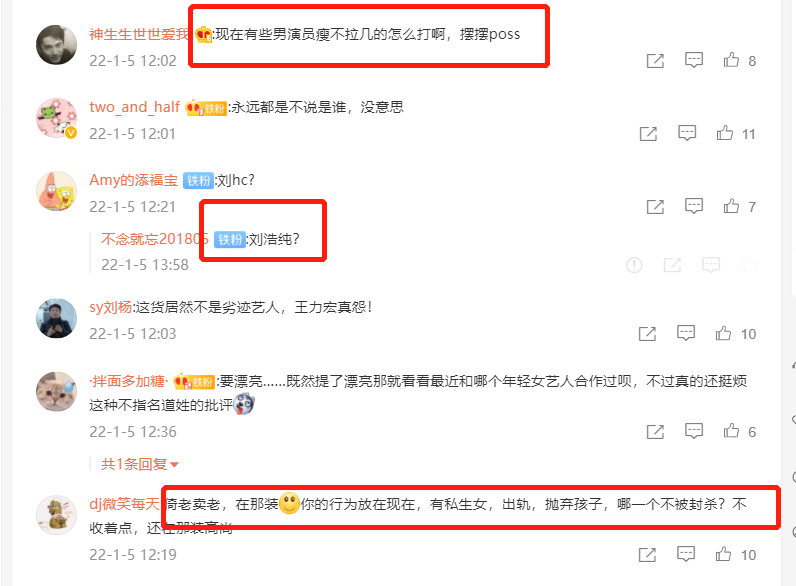Like dj微笑每天's comment
This screenshot has height=586, width=796.
point(723,554)
